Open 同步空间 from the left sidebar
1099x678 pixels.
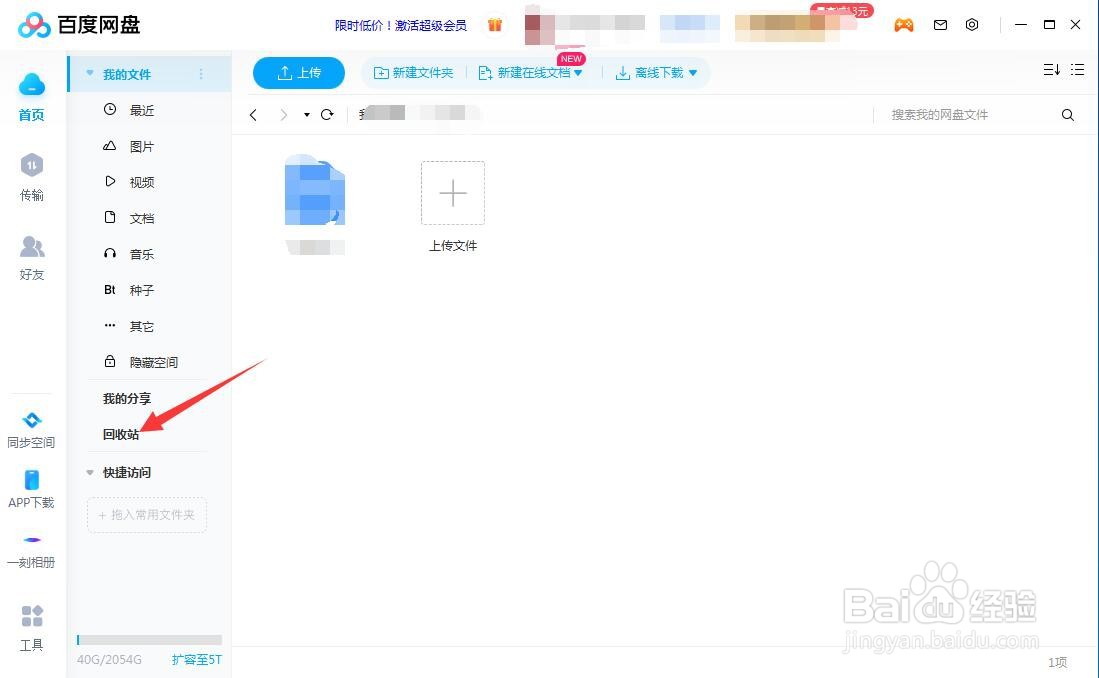click(x=31, y=428)
